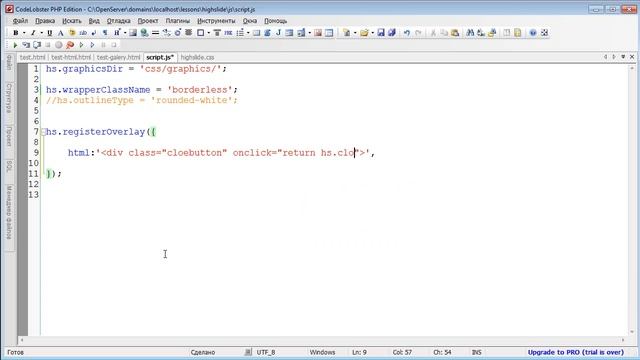Click the blue Help question icon
640x360 pixels.
coord(533,33)
